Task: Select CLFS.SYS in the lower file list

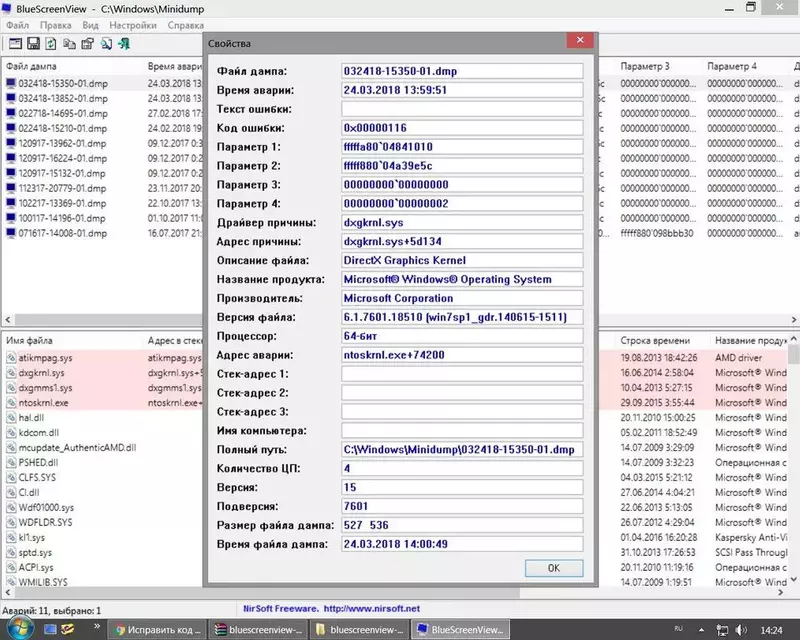Action: (x=37, y=478)
